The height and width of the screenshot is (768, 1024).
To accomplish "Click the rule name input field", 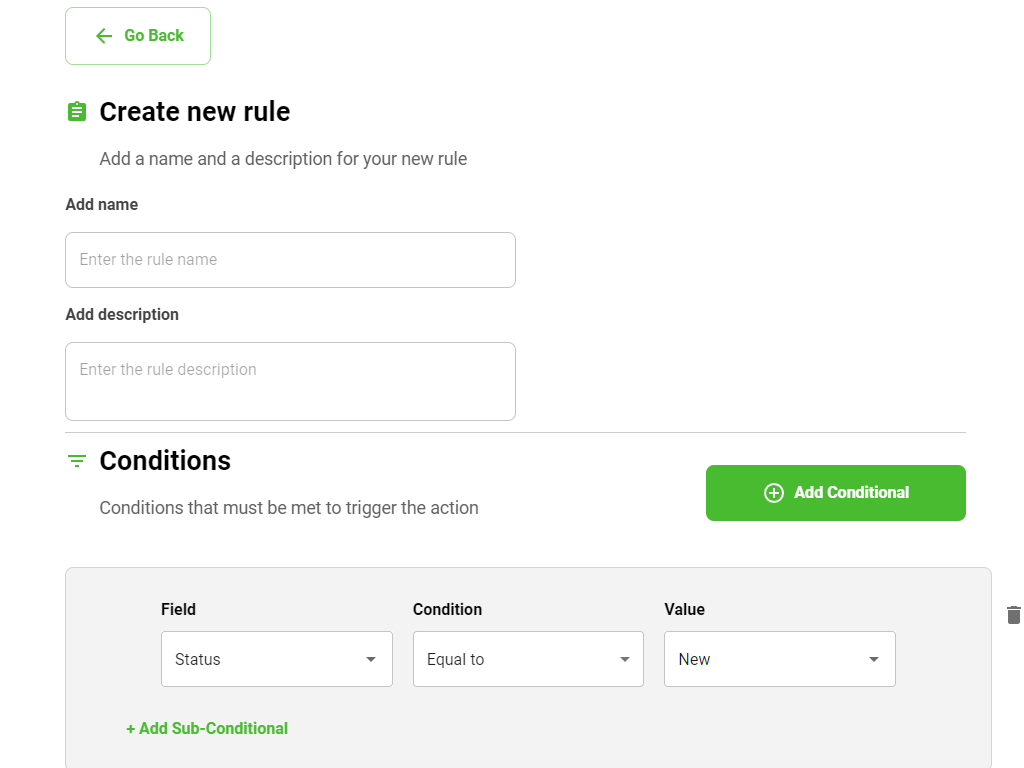I will point(290,259).
